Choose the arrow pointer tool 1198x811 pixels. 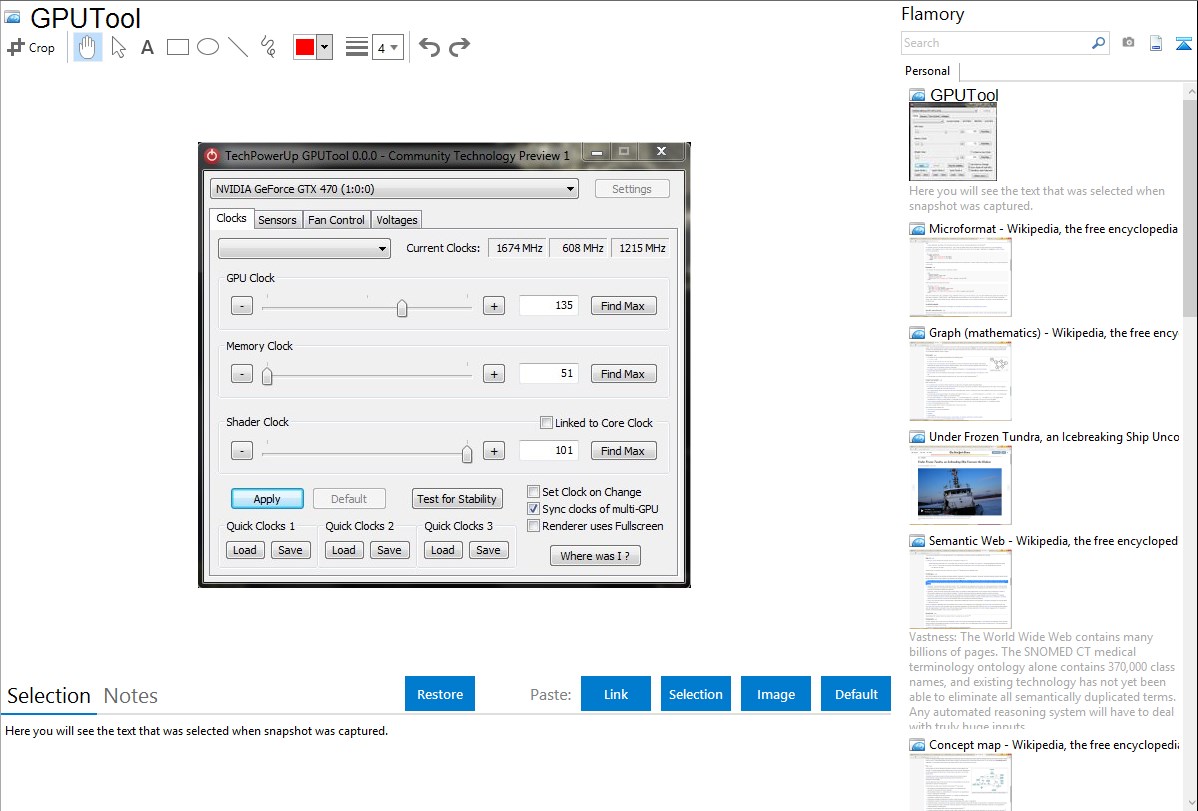[118, 47]
